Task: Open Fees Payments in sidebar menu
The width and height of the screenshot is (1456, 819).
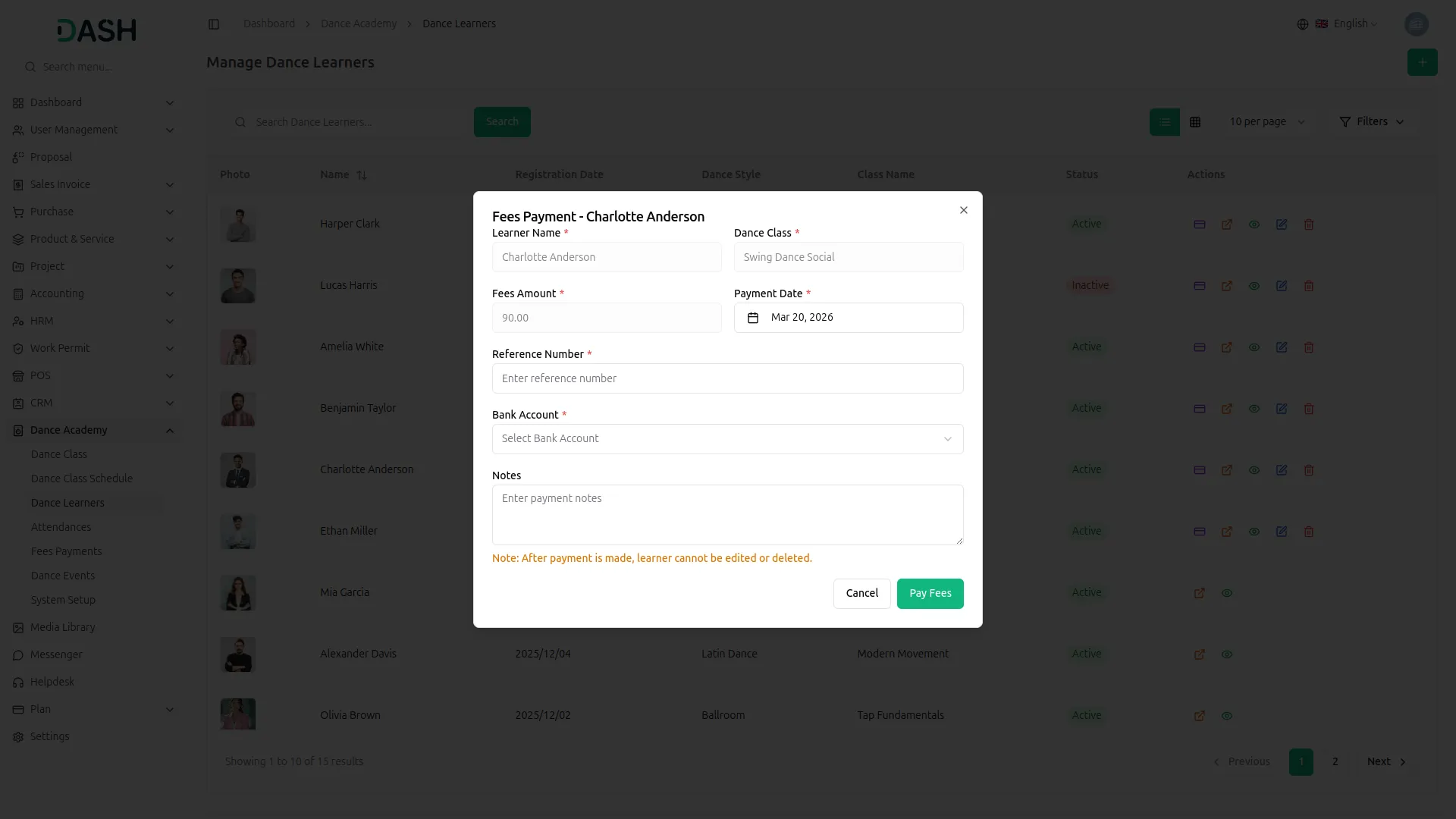Action: point(66,551)
